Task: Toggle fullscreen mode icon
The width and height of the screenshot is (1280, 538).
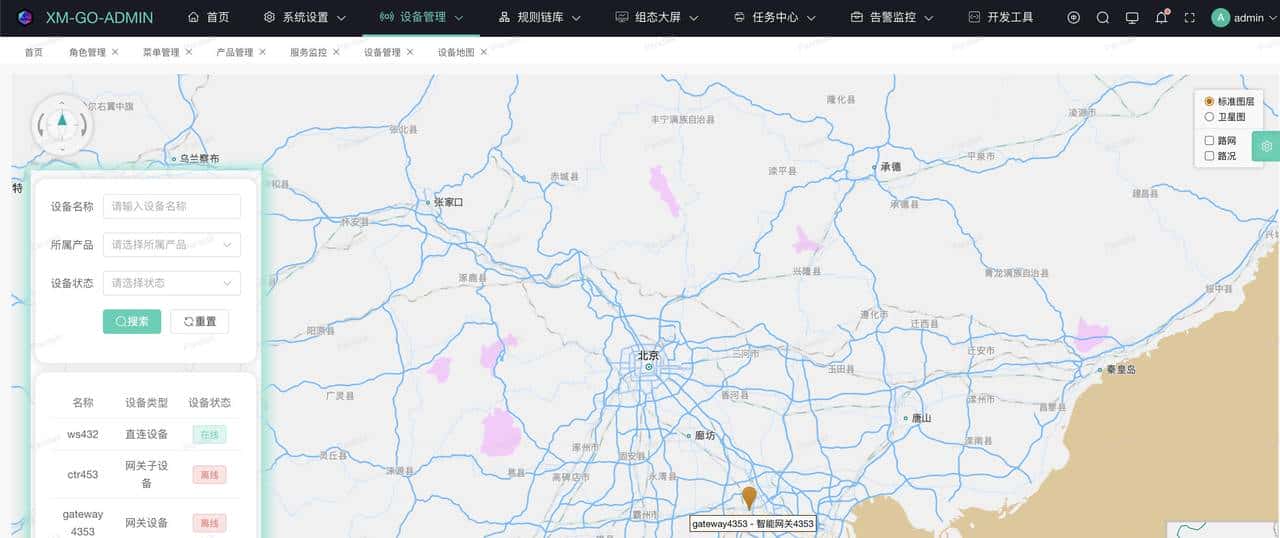Action: coord(1190,17)
